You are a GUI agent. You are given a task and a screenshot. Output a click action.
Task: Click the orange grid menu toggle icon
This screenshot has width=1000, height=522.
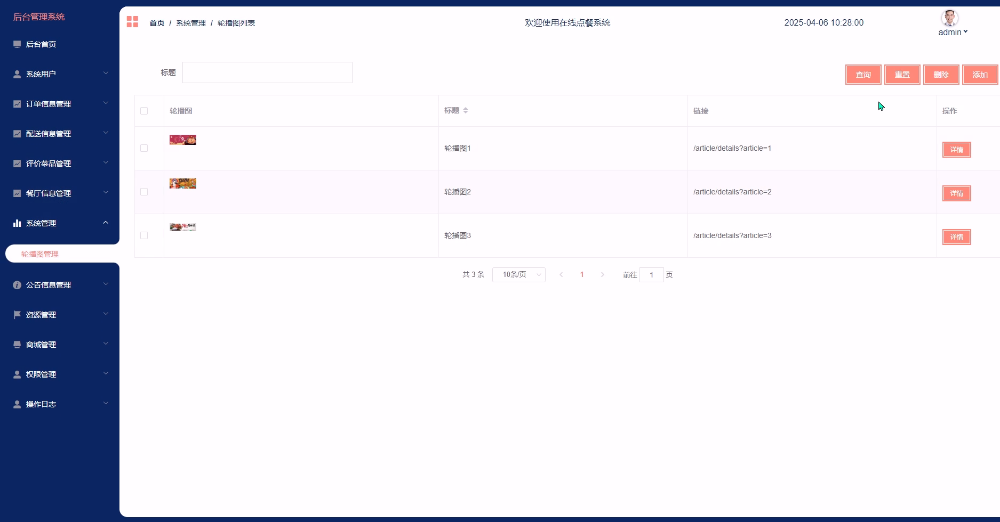pos(133,22)
